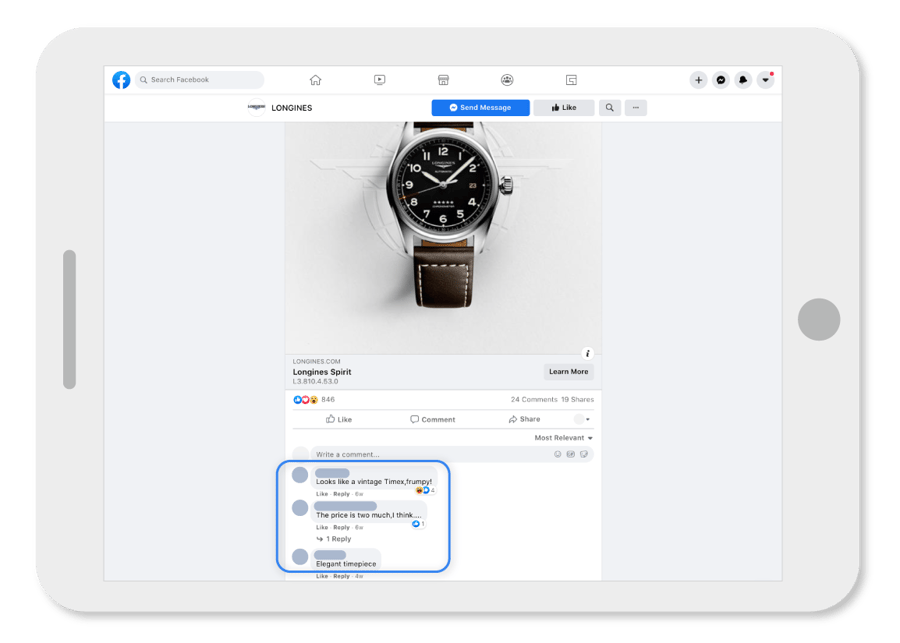Open the page more options ellipsis
The height and width of the screenshot is (643, 900).
635,107
